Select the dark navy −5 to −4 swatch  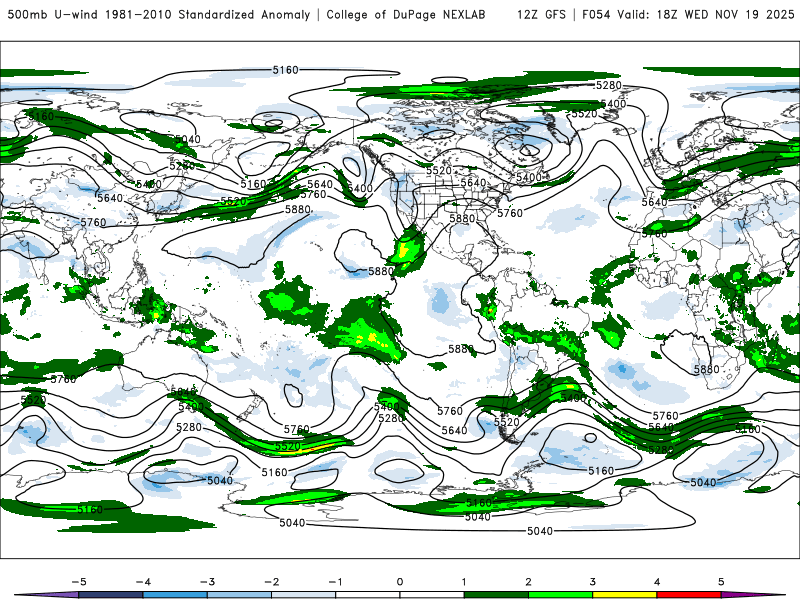click(x=111, y=595)
